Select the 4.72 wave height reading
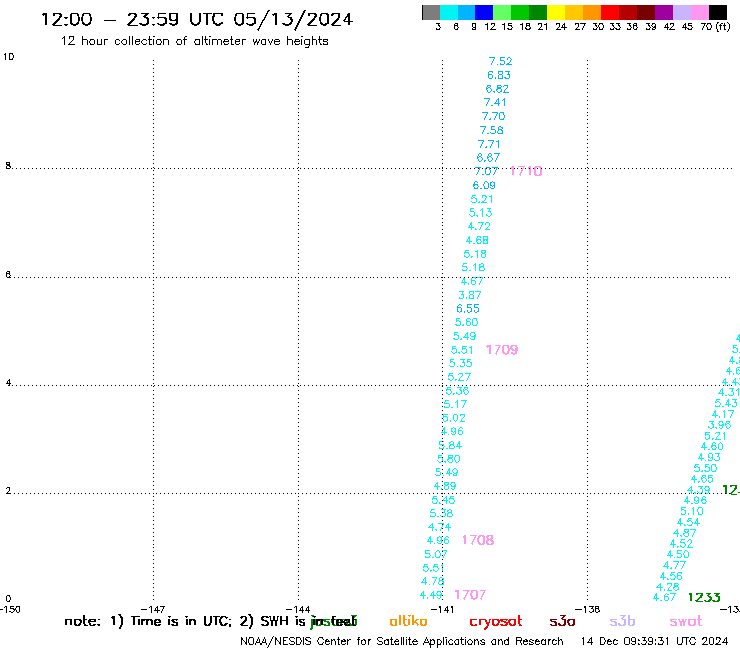This screenshot has width=740, height=650. click(479, 226)
